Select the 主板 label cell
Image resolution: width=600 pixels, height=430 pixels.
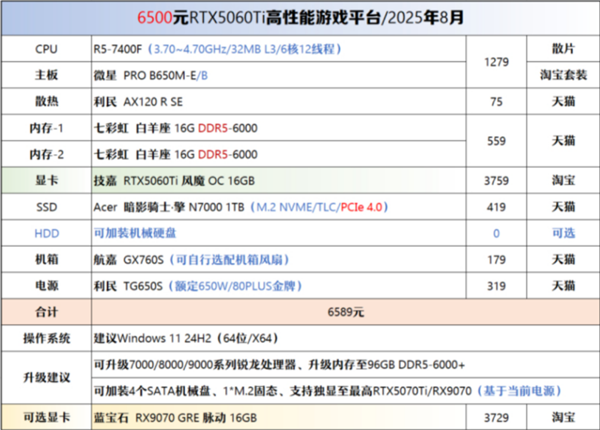(x=46, y=75)
